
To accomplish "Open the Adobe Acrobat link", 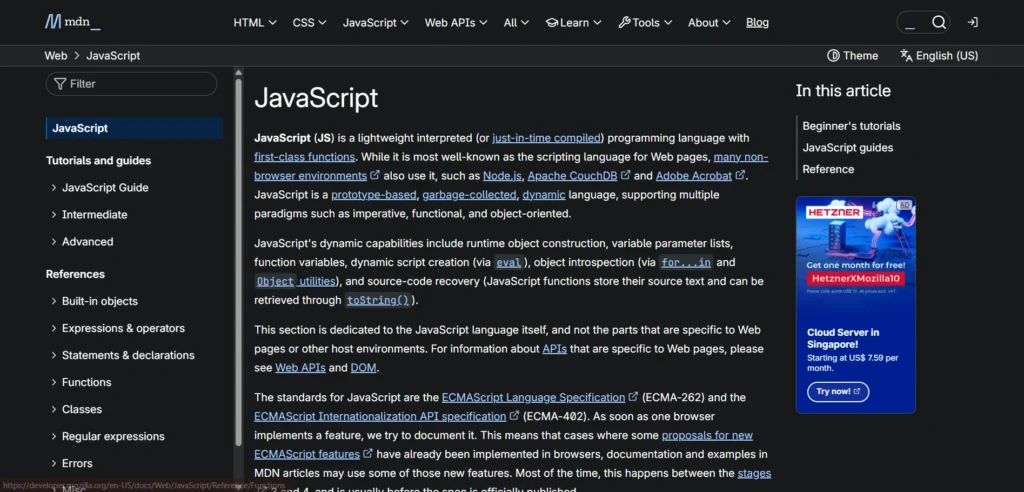I will (700, 176).
